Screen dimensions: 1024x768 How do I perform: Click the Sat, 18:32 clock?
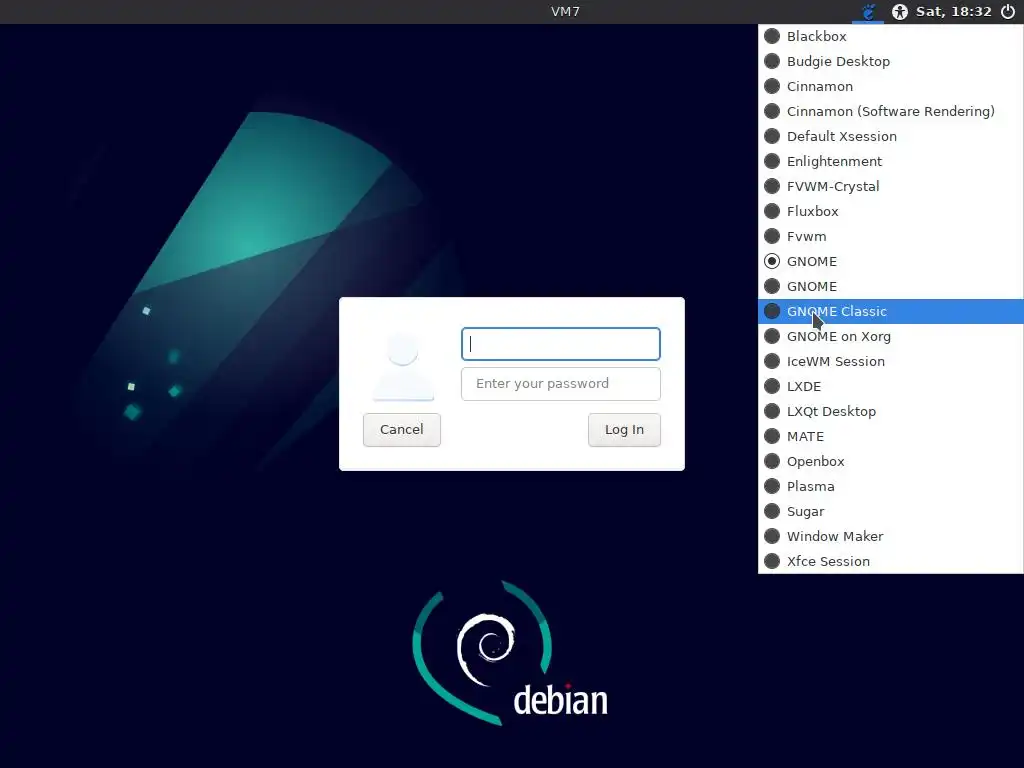pos(953,12)
